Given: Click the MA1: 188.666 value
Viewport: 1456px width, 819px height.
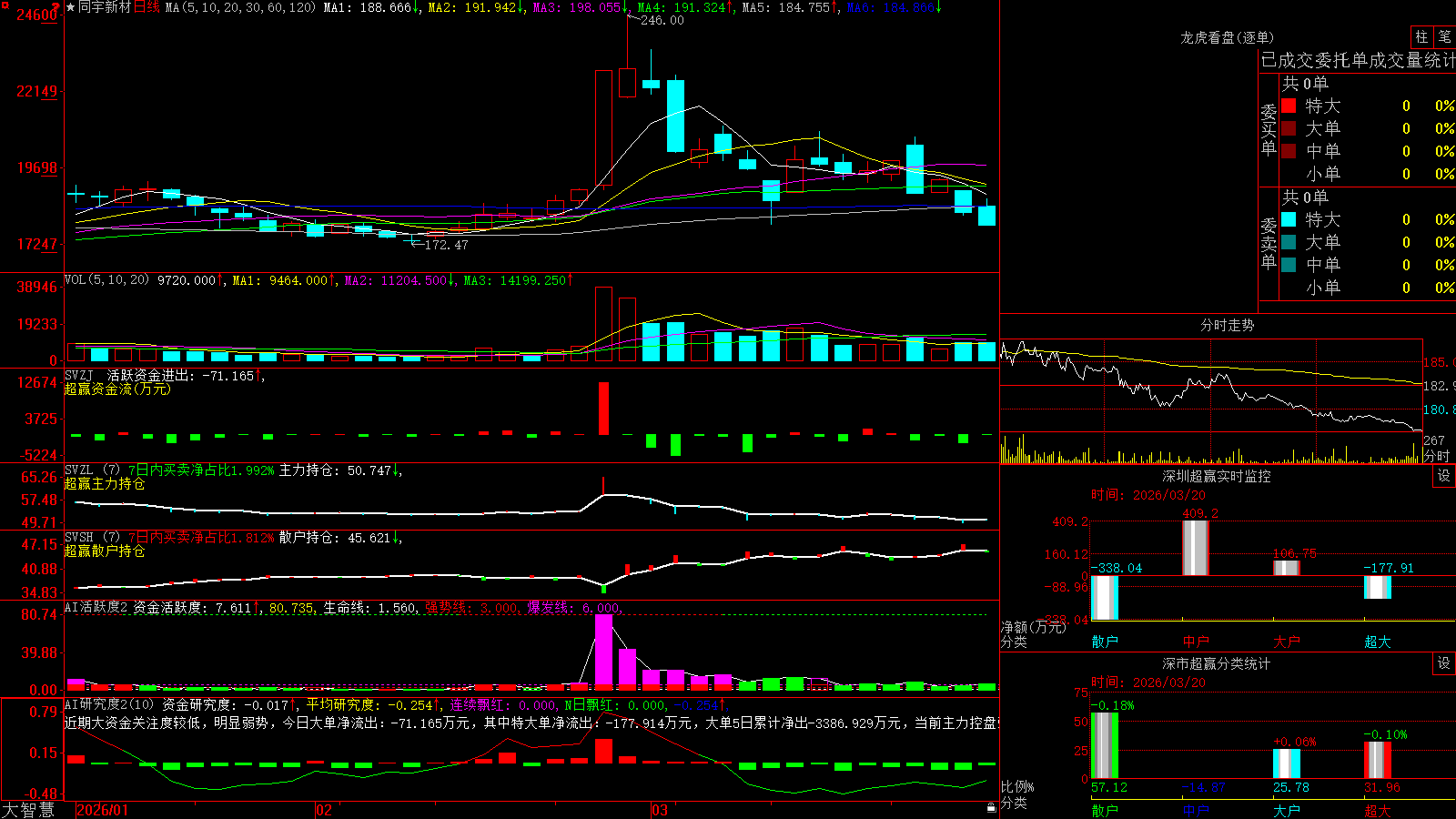Looking at the screenshot, I should pyautogui.click(x=368, y=7).
